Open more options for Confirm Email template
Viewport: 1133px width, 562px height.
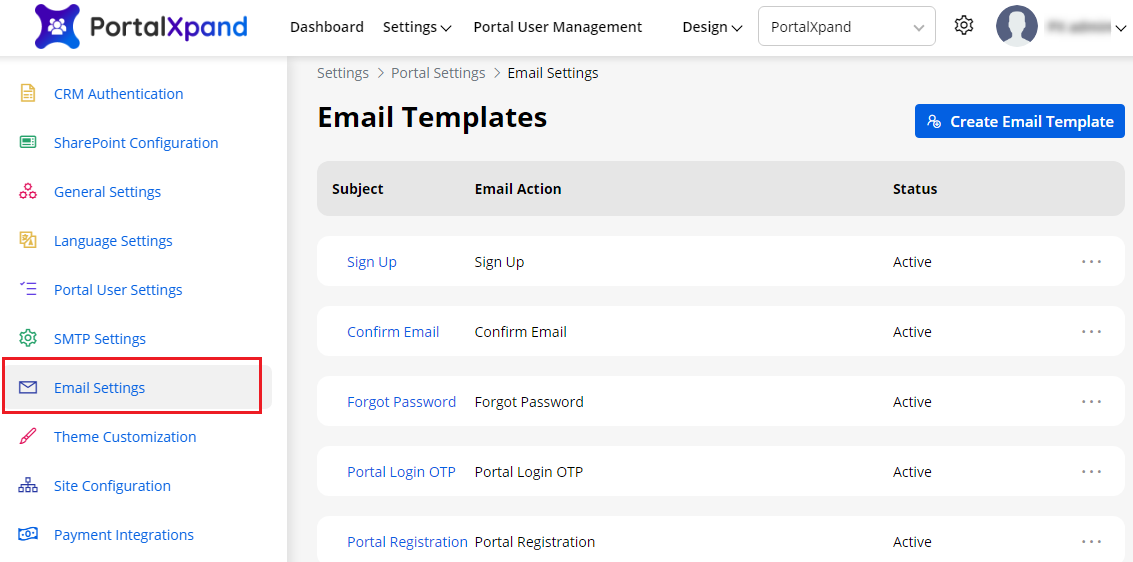(x=1091, y=332)
